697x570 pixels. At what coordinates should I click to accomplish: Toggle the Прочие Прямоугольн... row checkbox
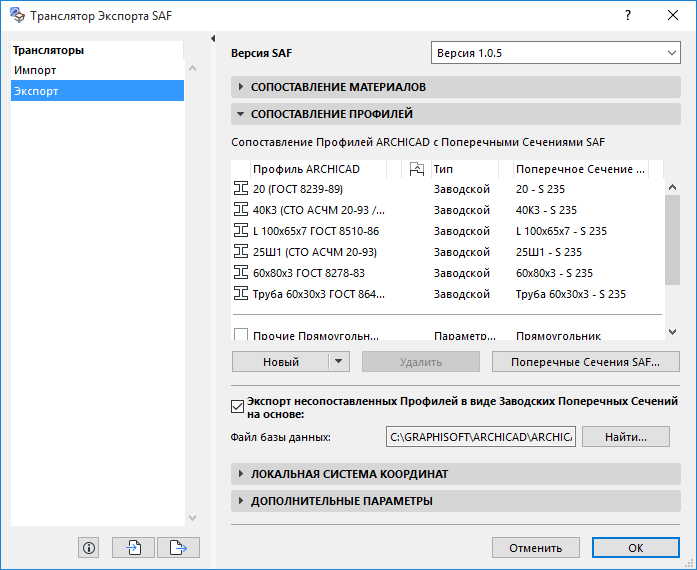(240, 334)
